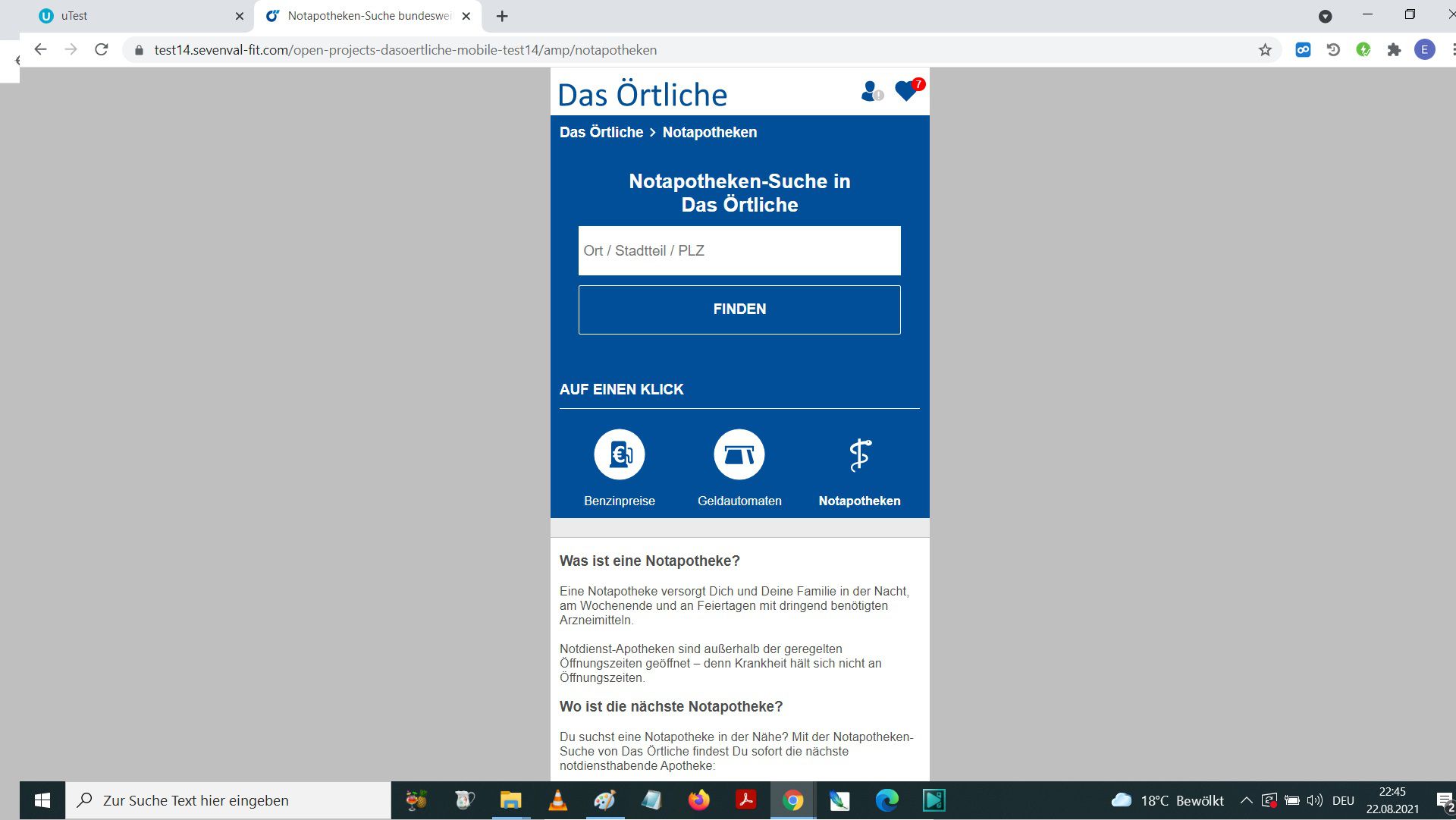The width and height of the screenshot is (1456, 820).
Task: Open Windows Start menu
Action: (x=42, y=800)
